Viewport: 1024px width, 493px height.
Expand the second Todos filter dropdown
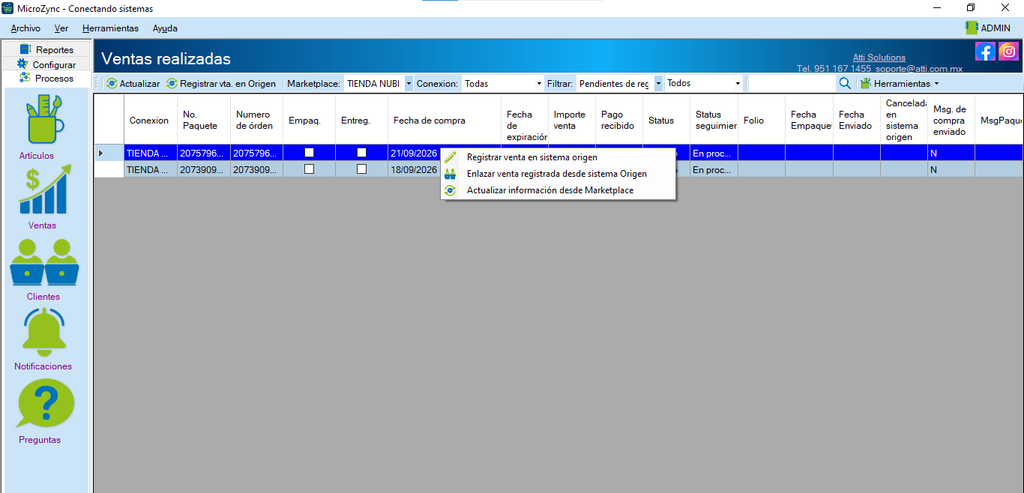tap(738, 84)
